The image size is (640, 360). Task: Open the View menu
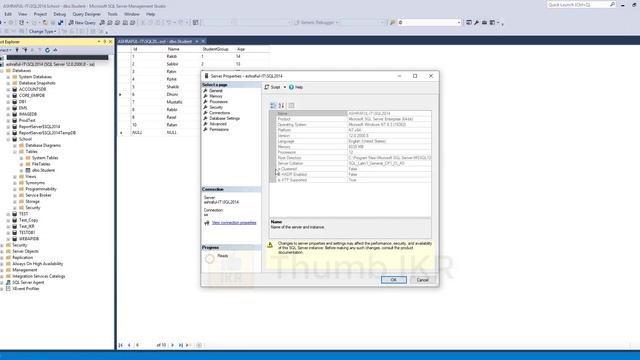pyautogui.click(x=22, y=14)
